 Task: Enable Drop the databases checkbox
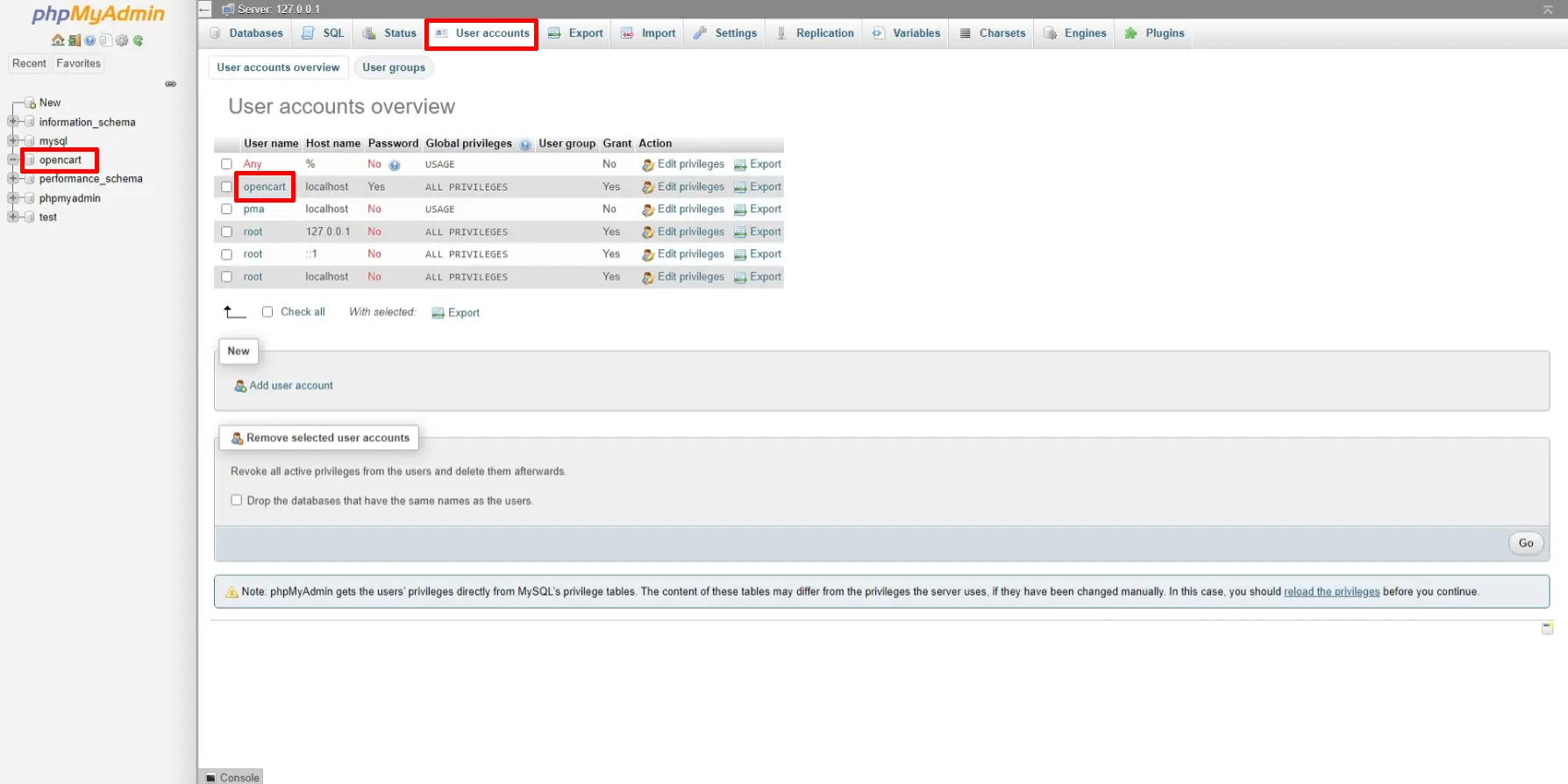click(x=236, y=500)
